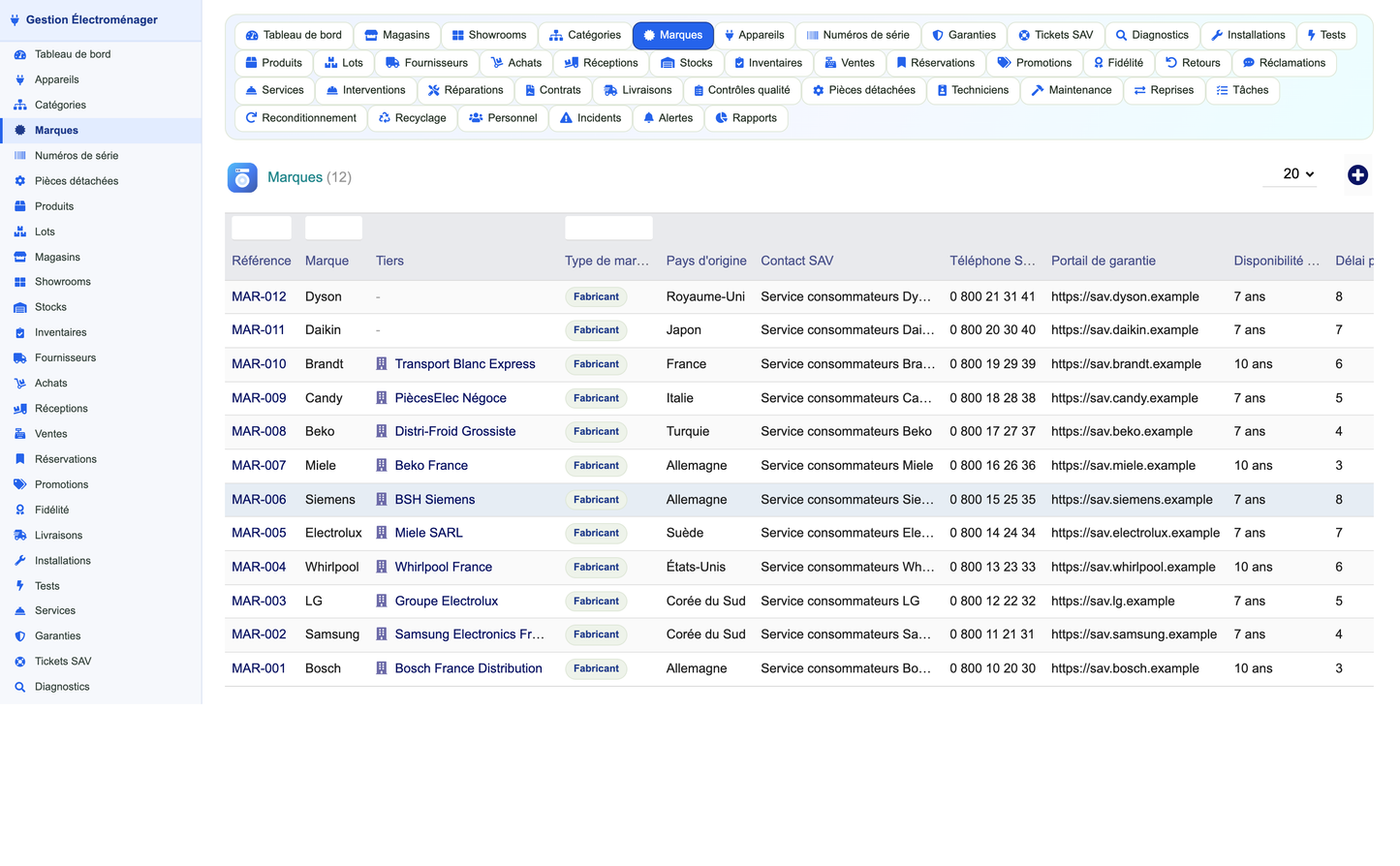Click the Garanties shield icon in sidebar
This screenshot has height=866, width=1400.
(19, 636)
